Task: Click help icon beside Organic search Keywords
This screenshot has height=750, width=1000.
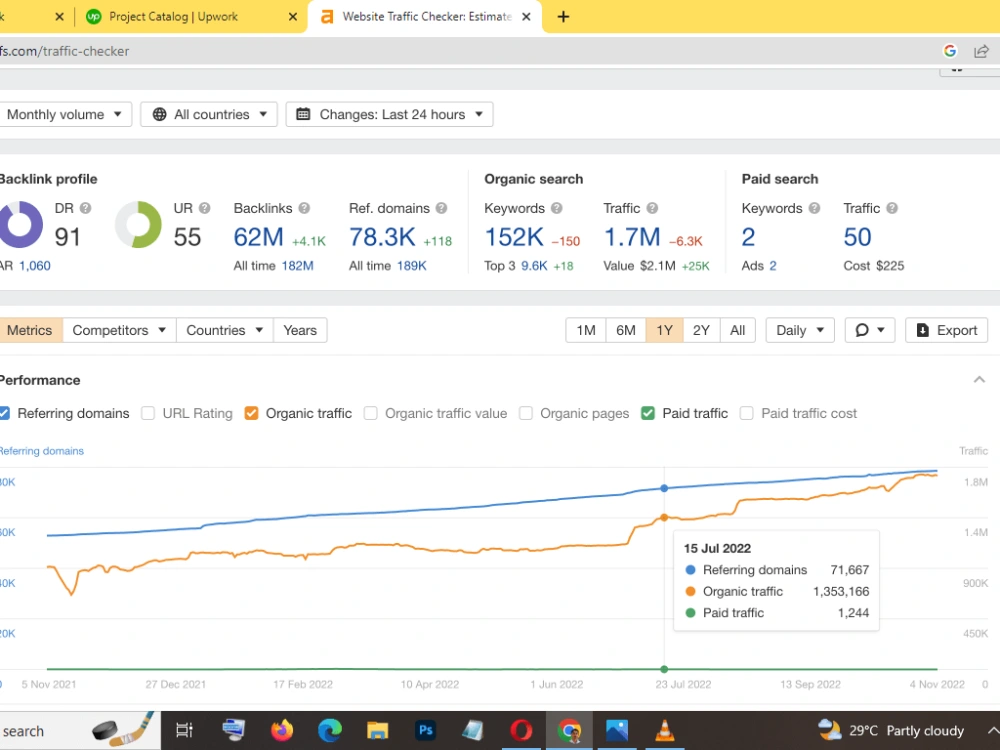Action: click(x=557, y=208)
